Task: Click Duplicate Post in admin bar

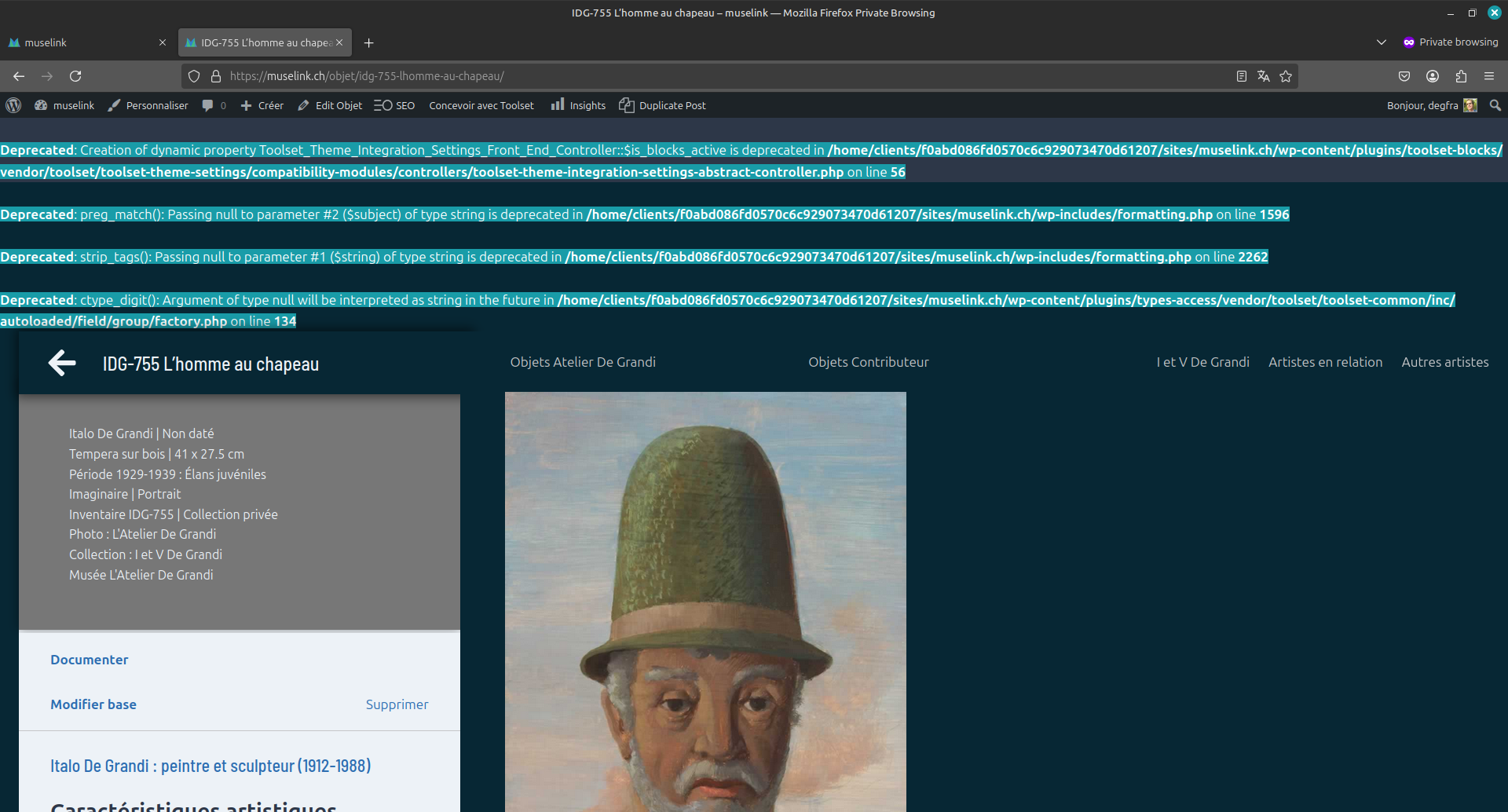Action: point(663,105)
